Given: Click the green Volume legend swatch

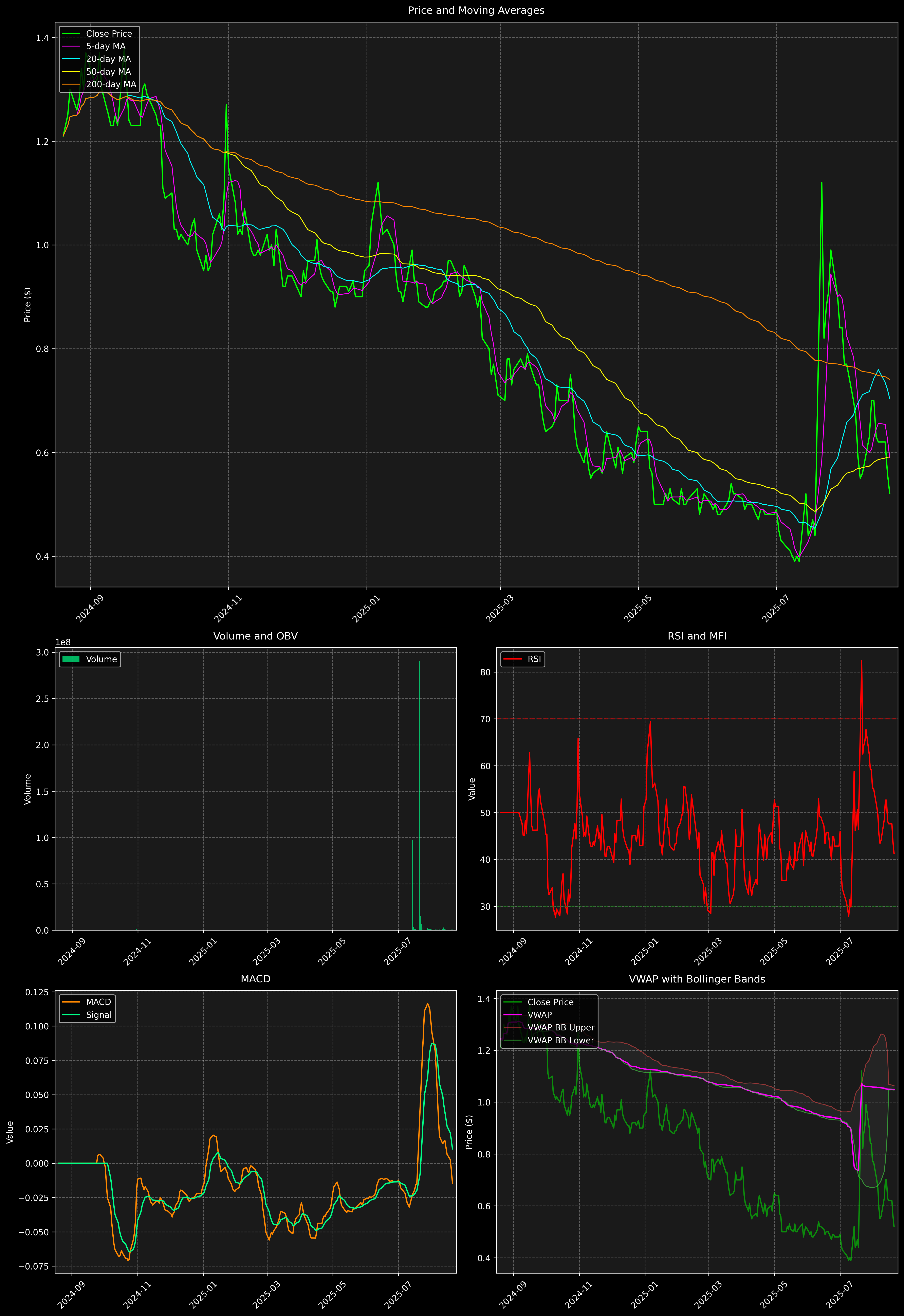Looking at the screenshot, I should [71, 659].
